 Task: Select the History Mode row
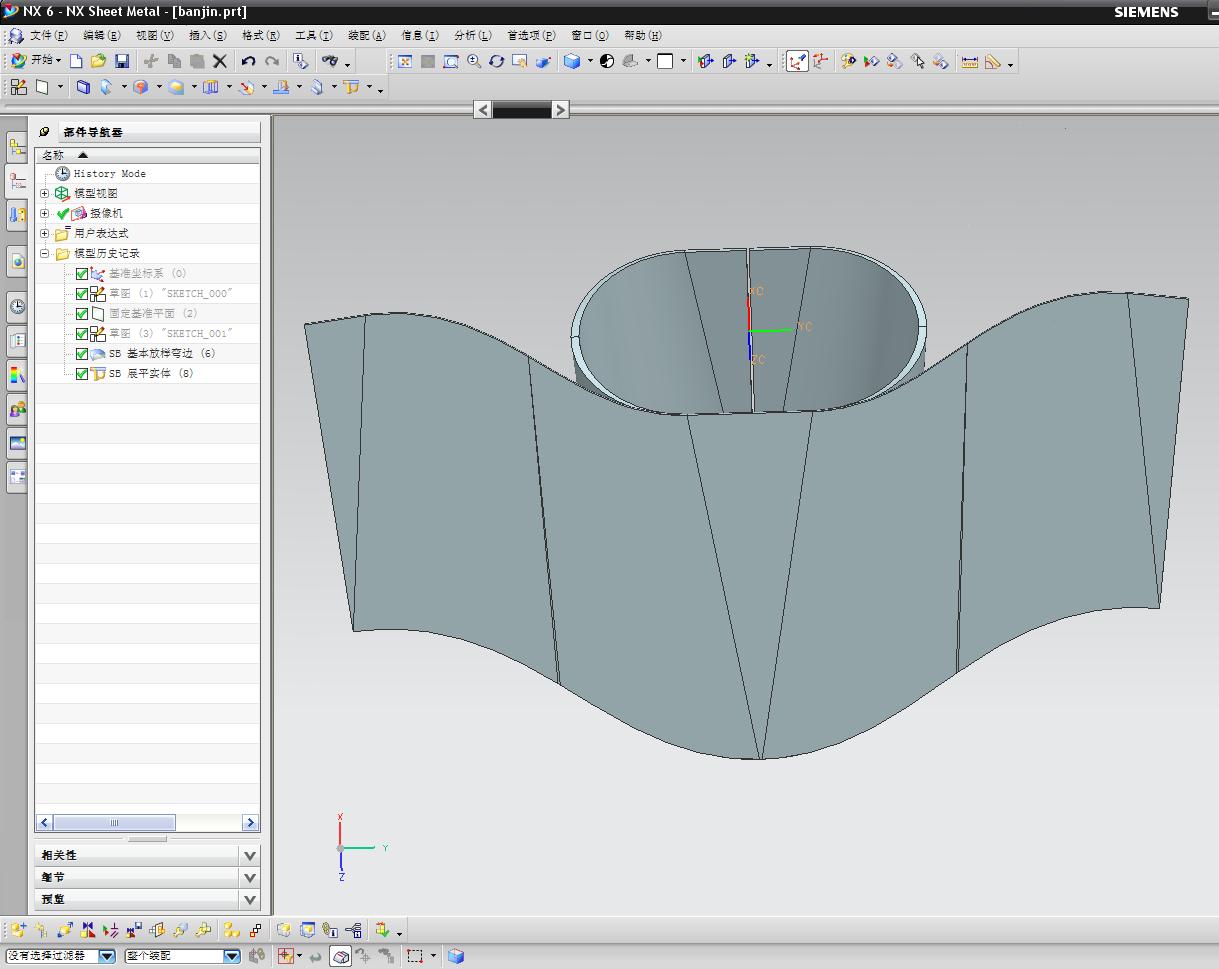click(110, 174)
